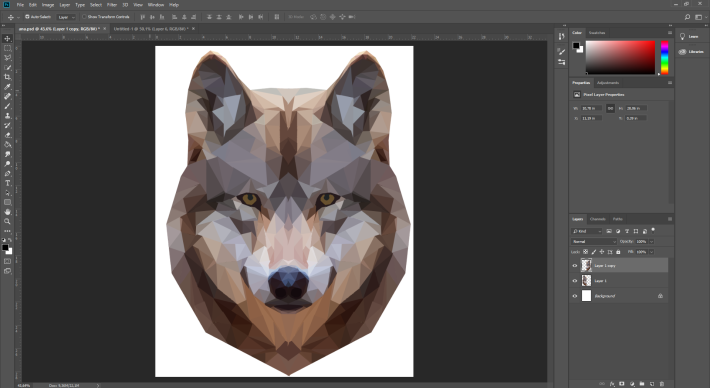Expand the layer Opacity dropdown arrow
The image size is (710, 388).
point(652,242)
